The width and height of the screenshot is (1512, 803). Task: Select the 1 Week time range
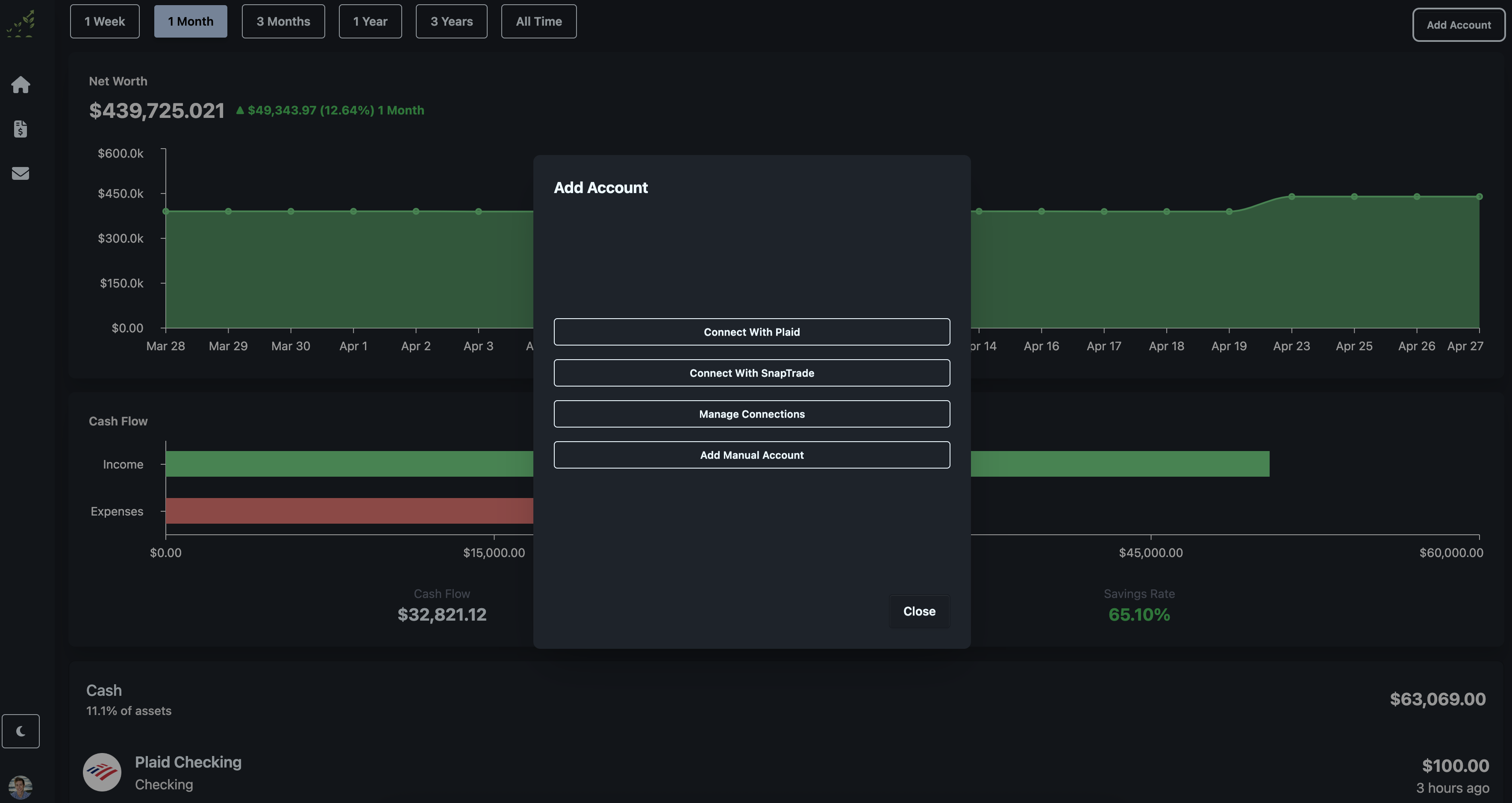click(104, 21)
